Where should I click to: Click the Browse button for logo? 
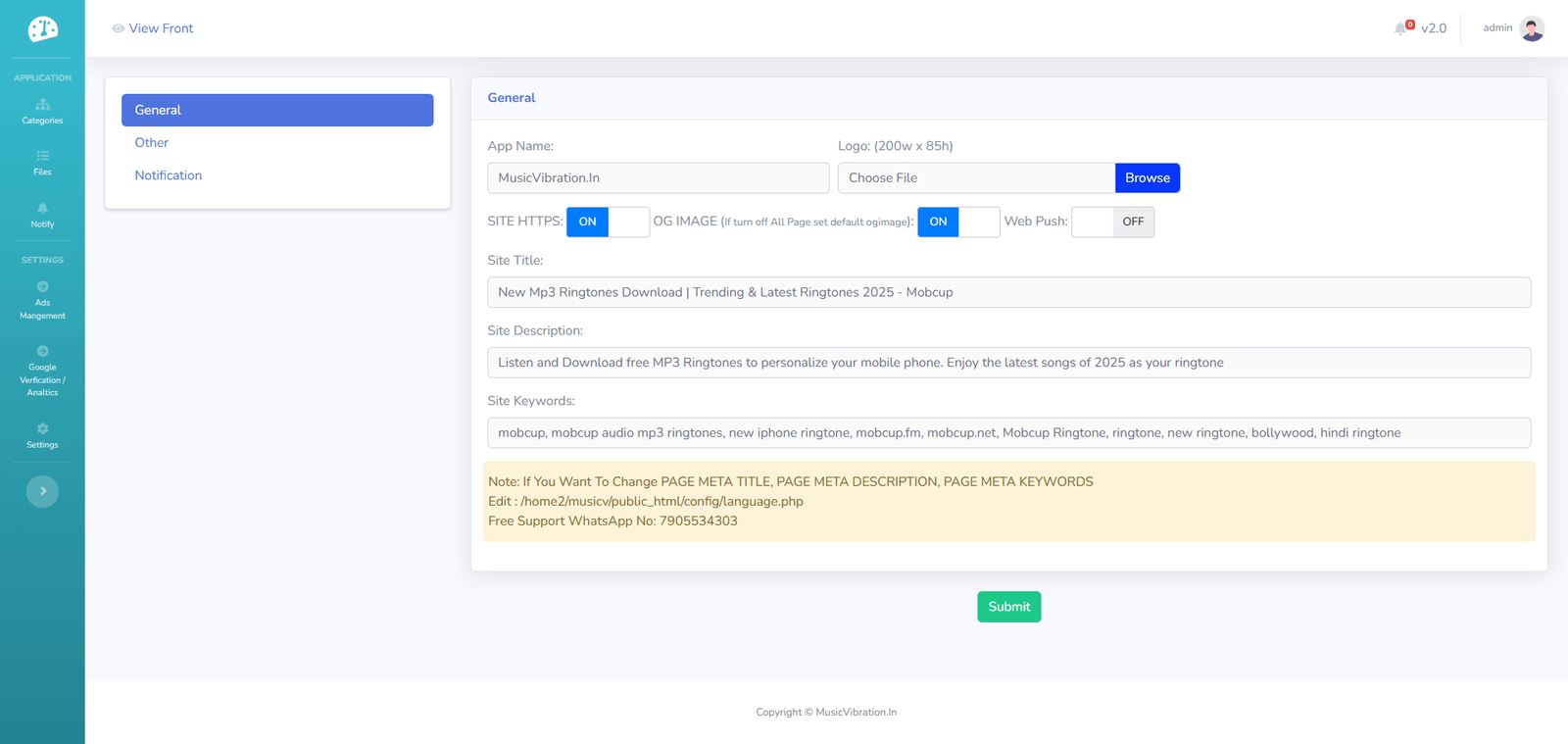coord(1147,177)
